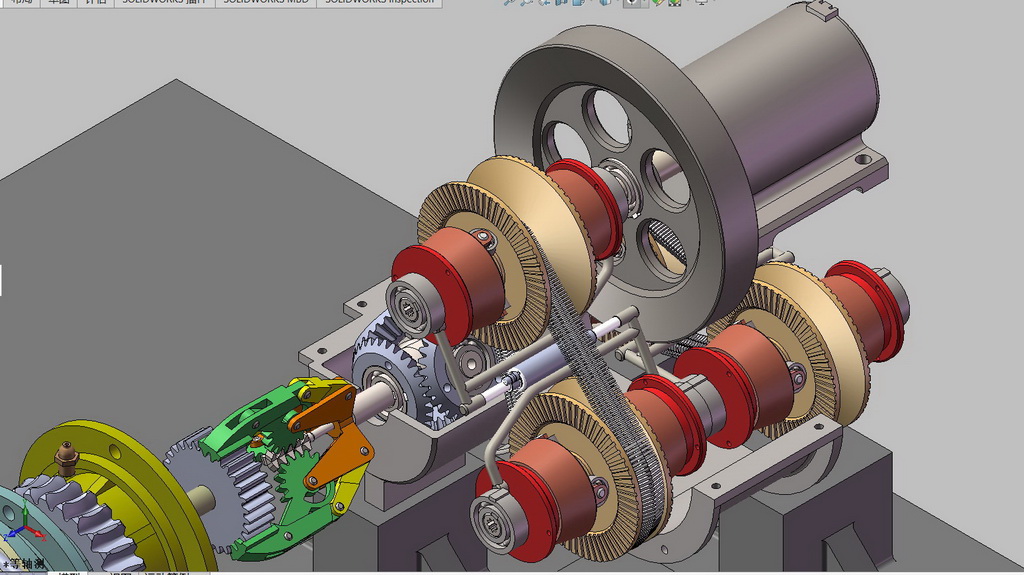Click the Previous View icon
Viewport: 1024px width, 575px height.
click(x=543, y=2)
